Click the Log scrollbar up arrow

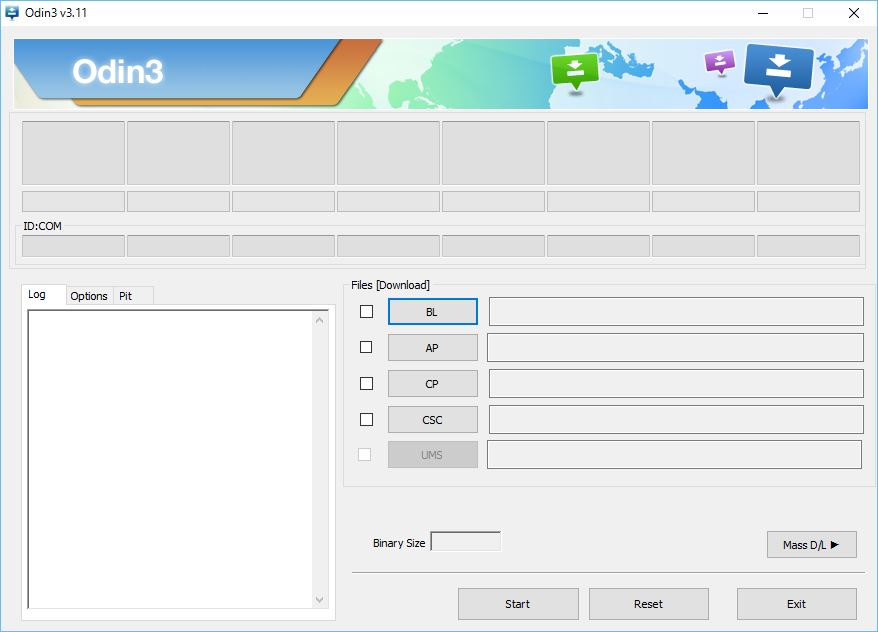[x=320, y=320]
